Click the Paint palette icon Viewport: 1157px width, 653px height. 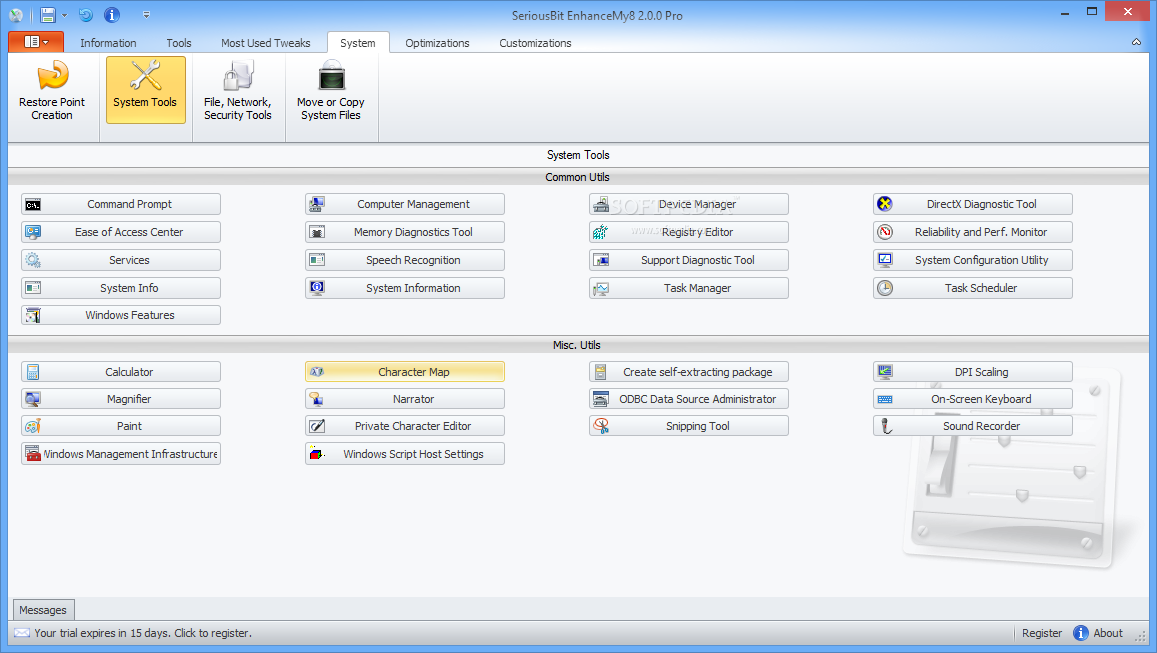click(32, 426)
